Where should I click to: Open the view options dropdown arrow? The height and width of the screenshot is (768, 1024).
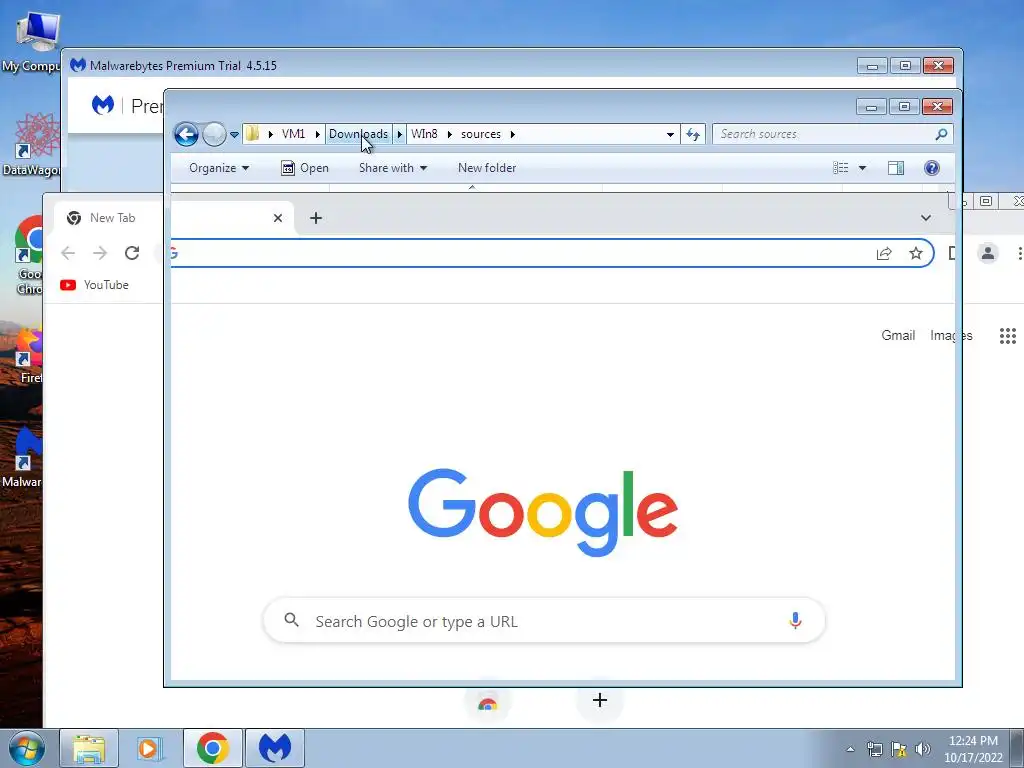point(862,168)
